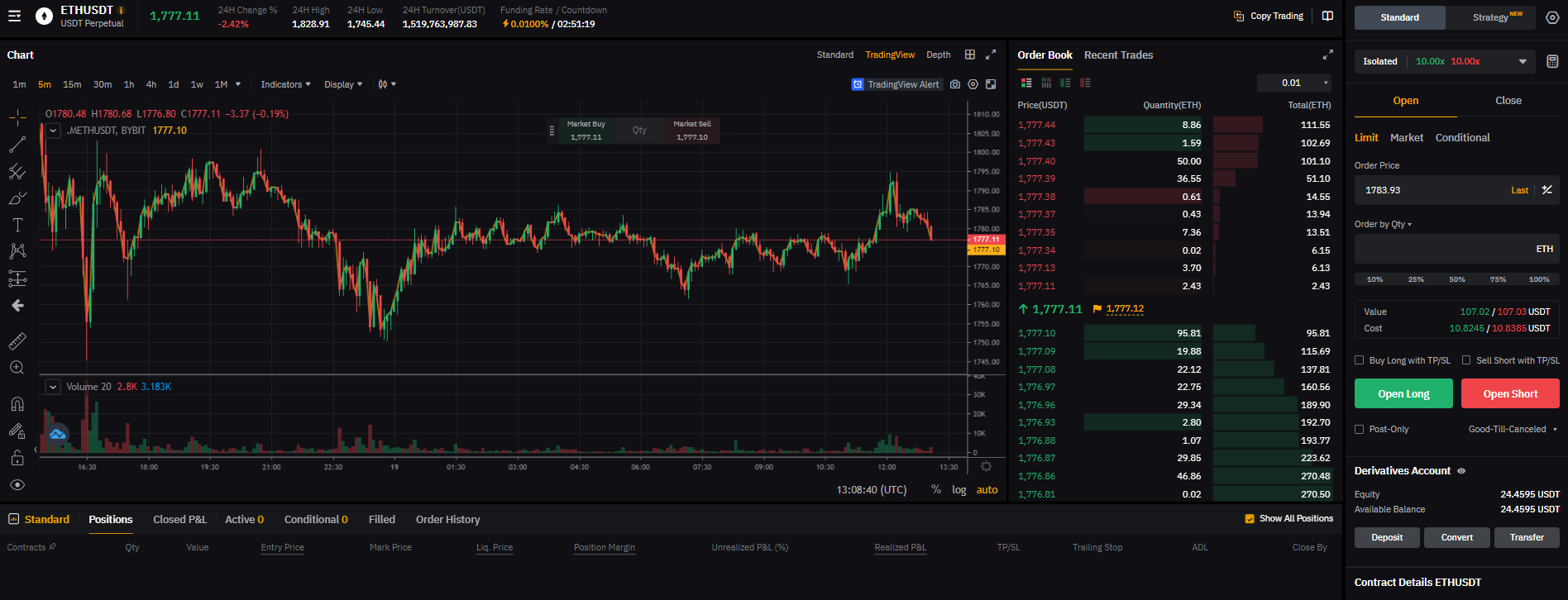
Task: Open the chart grid layout icon
Action: tap(970, 55)
